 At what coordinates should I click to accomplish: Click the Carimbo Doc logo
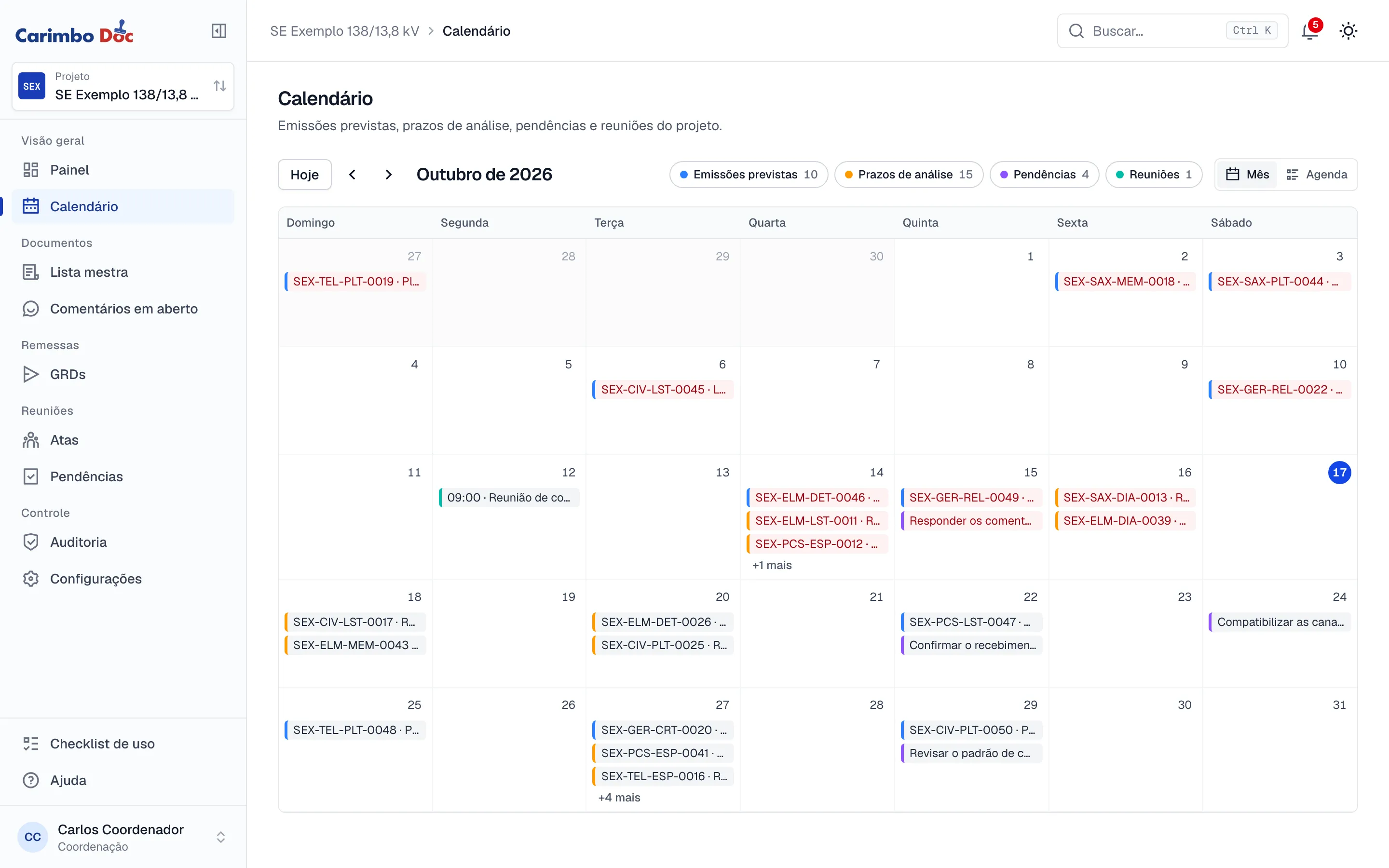coord(74,32)
